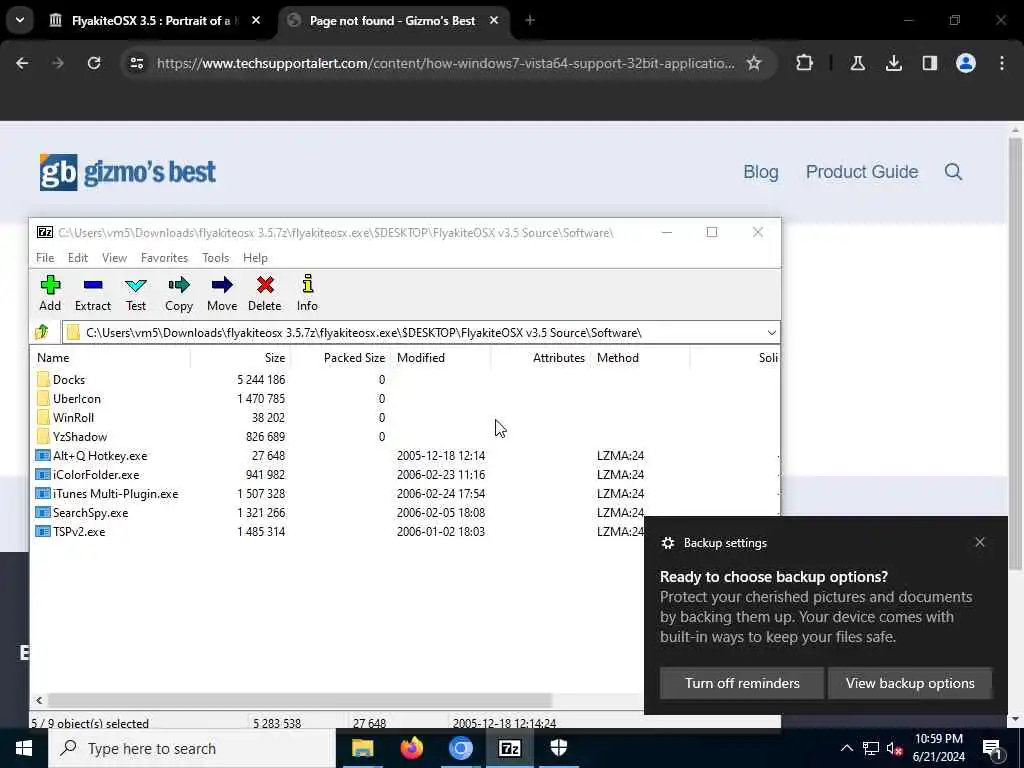This screenshot has width=1024, height=768.
Task: Click the Add toolbar icon in 7-Zip
Action: click(50, 285)
